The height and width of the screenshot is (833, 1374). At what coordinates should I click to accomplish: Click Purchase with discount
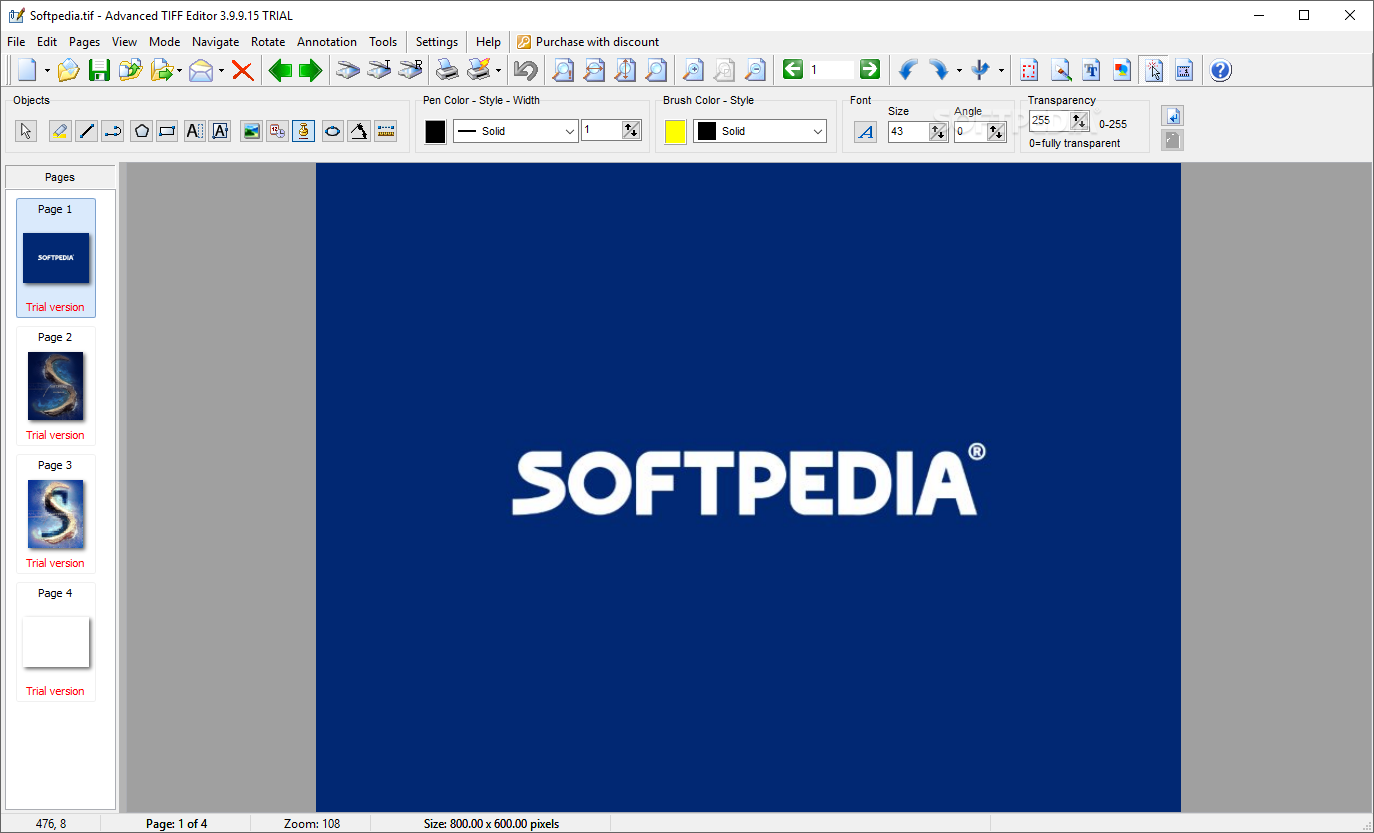[588, 42]
